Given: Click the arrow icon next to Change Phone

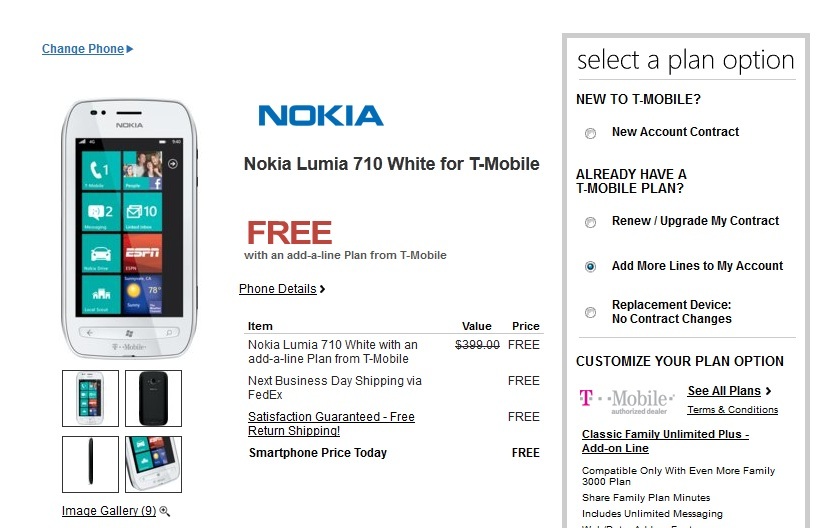Looking at the screenshot, I should pyautogui.click(x=130, y=49).
